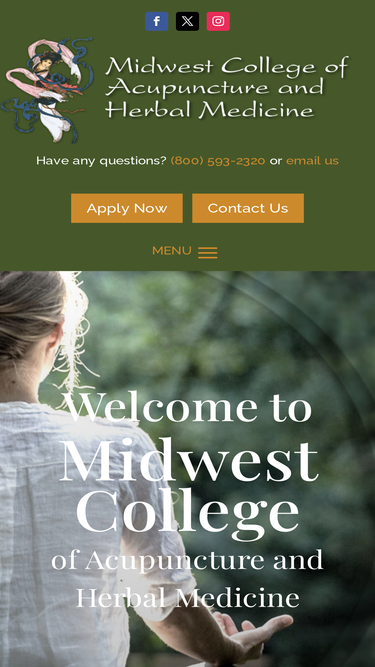This screenshot has width=375, height=667.
Task: Open the Instagram icon link
Action: click(218, 21)
